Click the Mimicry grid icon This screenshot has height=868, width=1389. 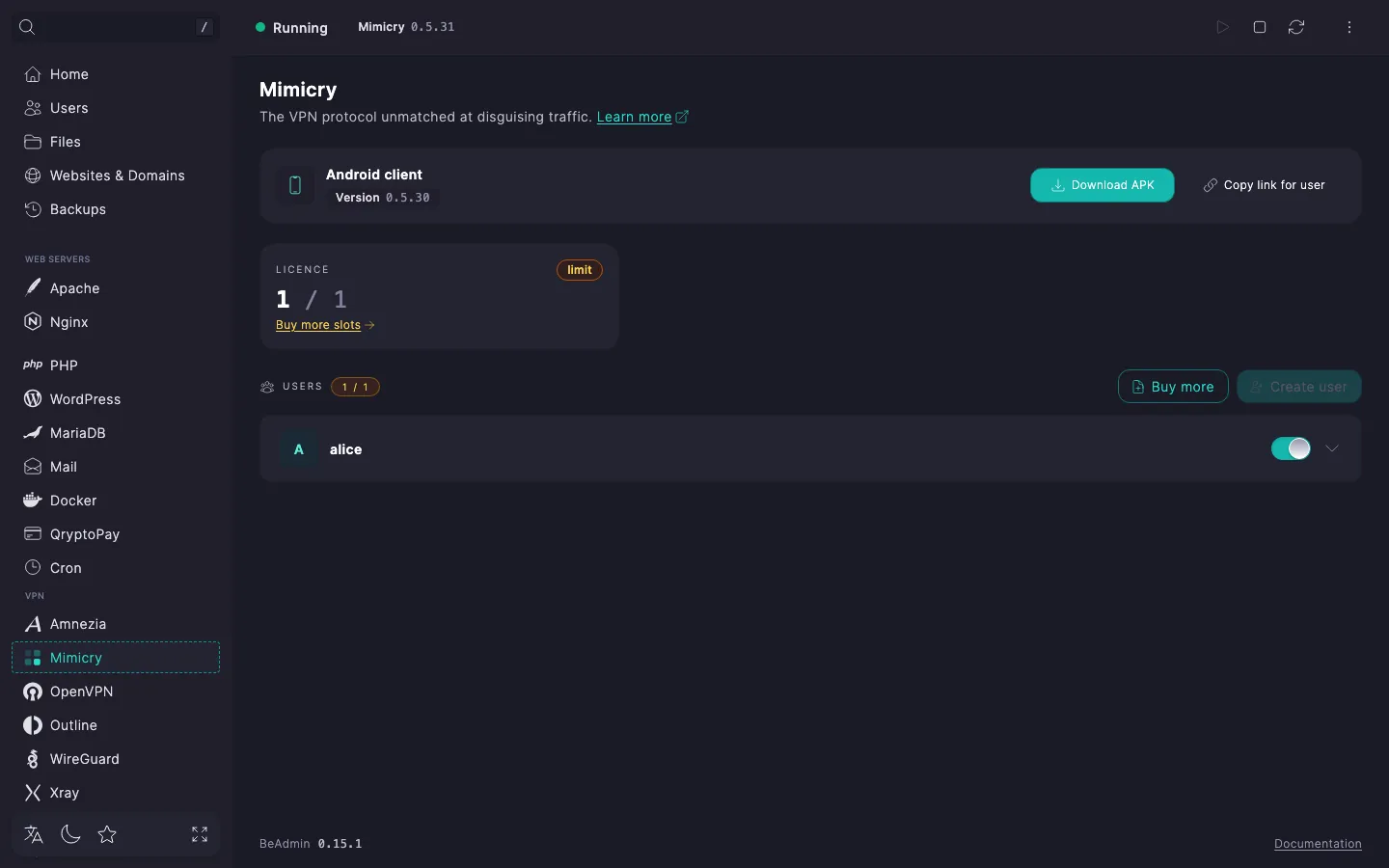pyautogui.click(x=33, y=658)
